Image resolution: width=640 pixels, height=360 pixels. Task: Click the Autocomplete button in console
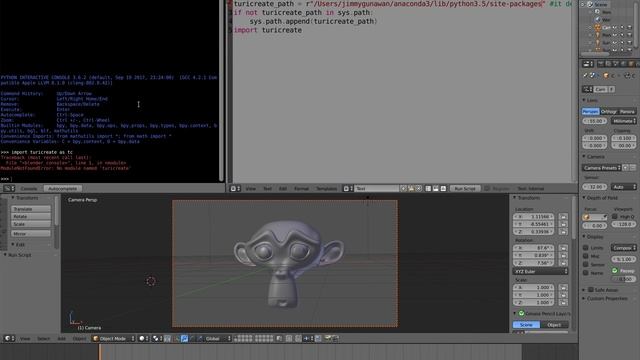(62, 189)
